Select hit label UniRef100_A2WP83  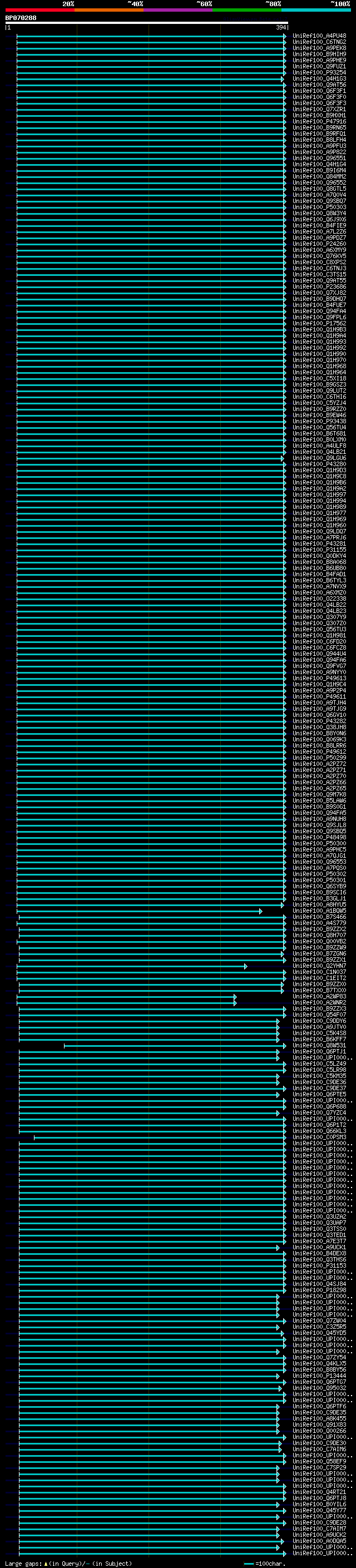(x=319, y=997)
